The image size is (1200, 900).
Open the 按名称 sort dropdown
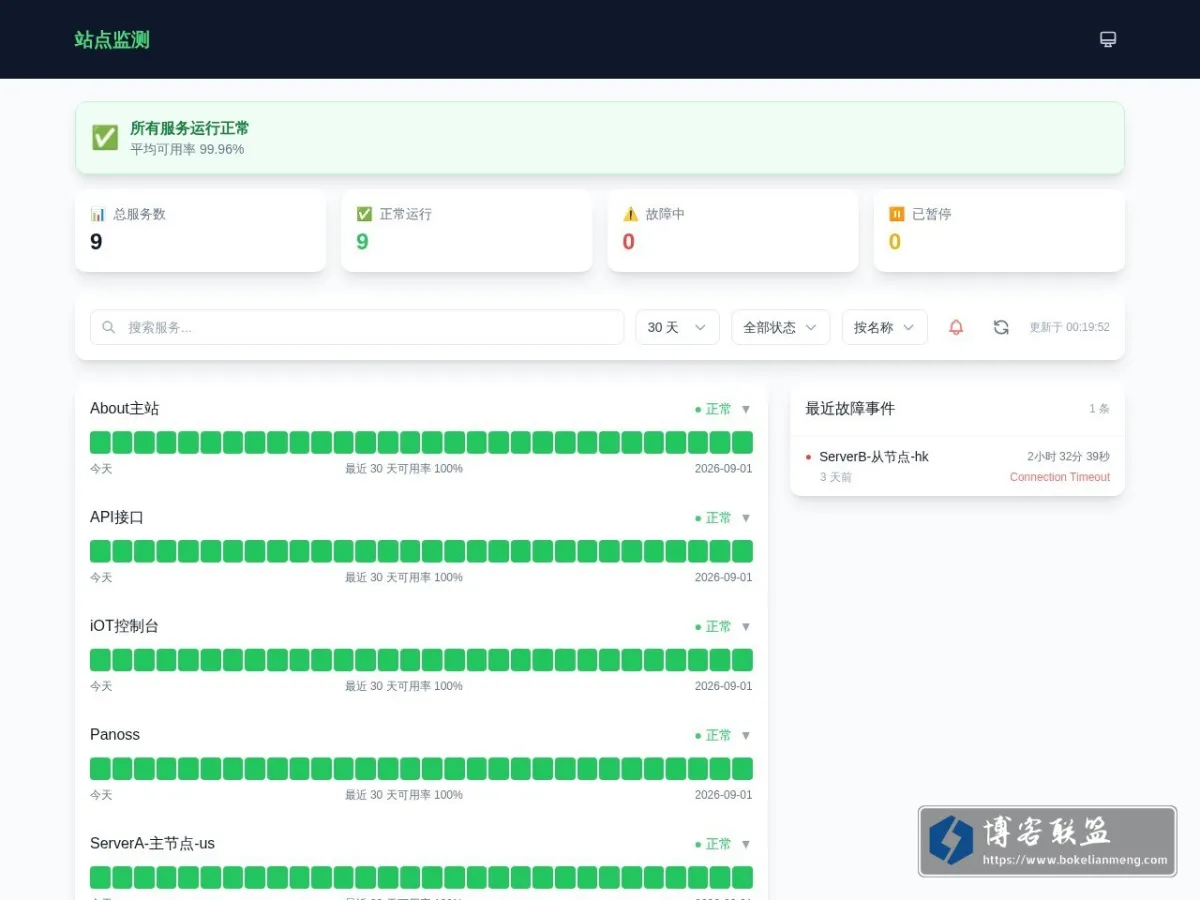884,327
